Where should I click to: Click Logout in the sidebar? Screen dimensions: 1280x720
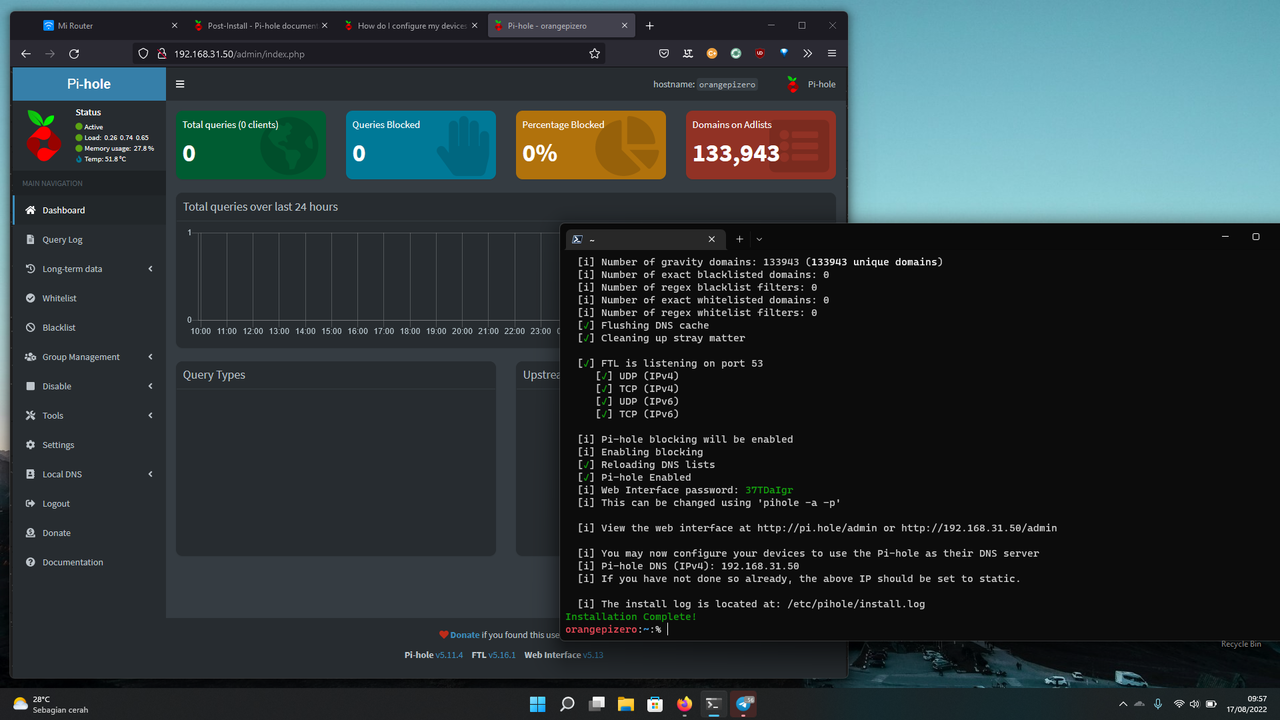coord(56,504)
